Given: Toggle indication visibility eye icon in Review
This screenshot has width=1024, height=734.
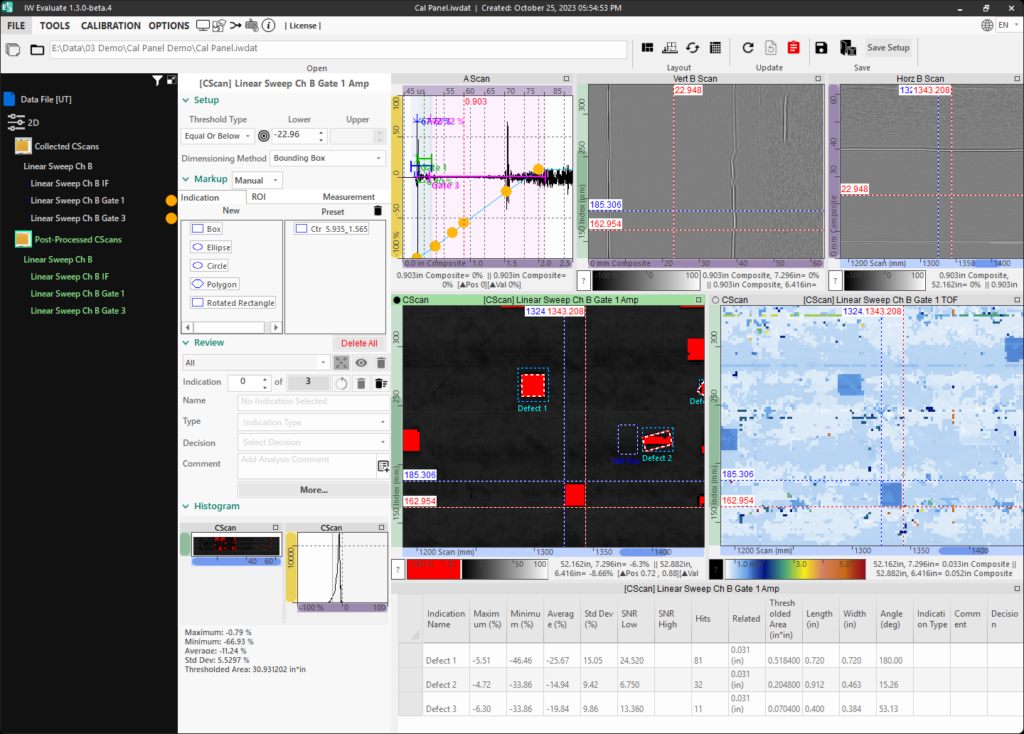Looking at the screenshot, I should 361,363.
